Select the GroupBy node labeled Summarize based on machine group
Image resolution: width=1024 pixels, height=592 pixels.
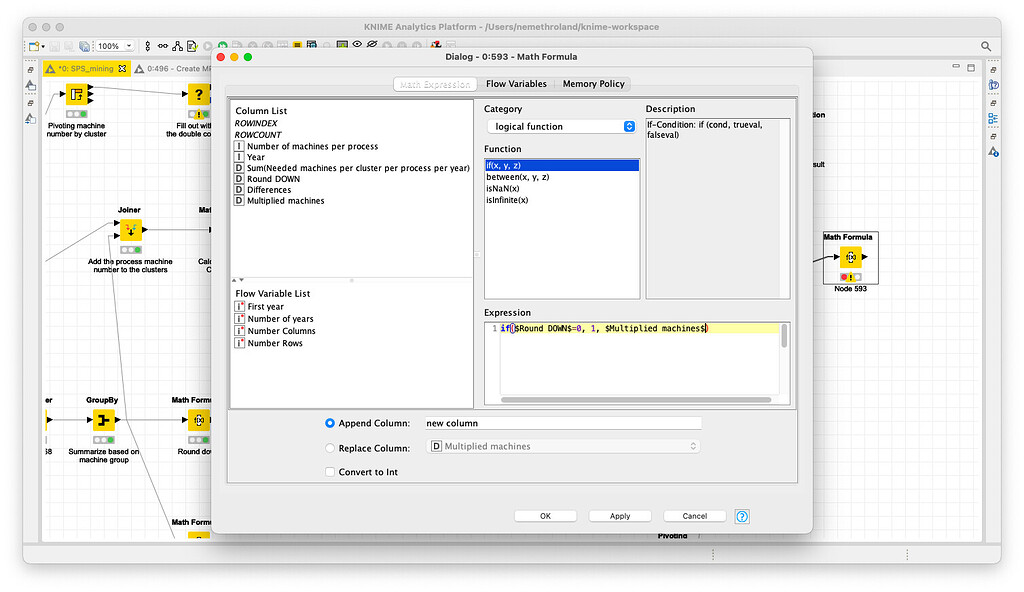(105, 420)
